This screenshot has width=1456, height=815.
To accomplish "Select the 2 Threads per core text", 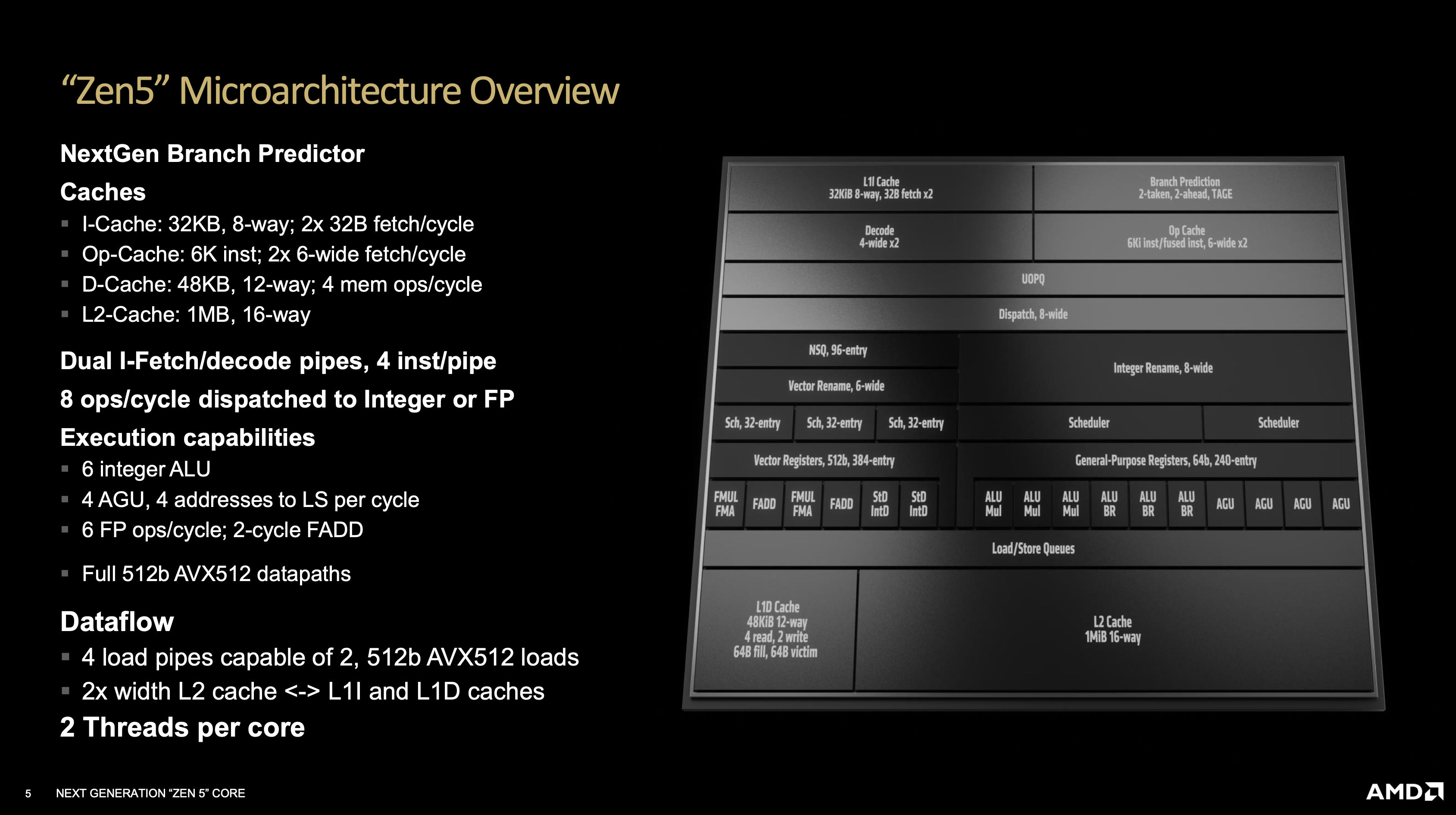I will pyautogui.click(x=183, y=728).
